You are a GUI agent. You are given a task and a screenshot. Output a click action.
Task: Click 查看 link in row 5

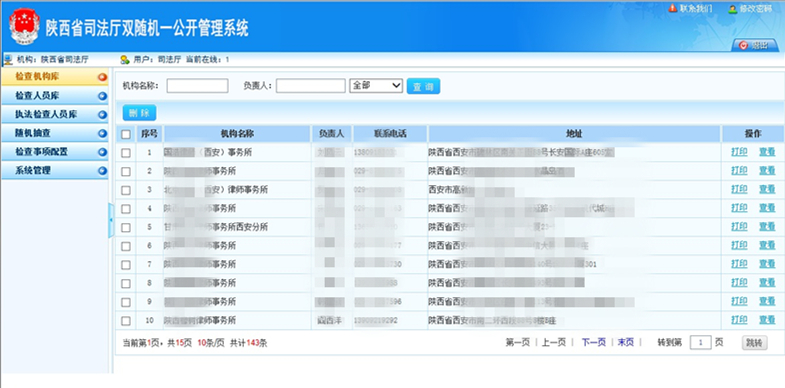click(x=767, y=227)
